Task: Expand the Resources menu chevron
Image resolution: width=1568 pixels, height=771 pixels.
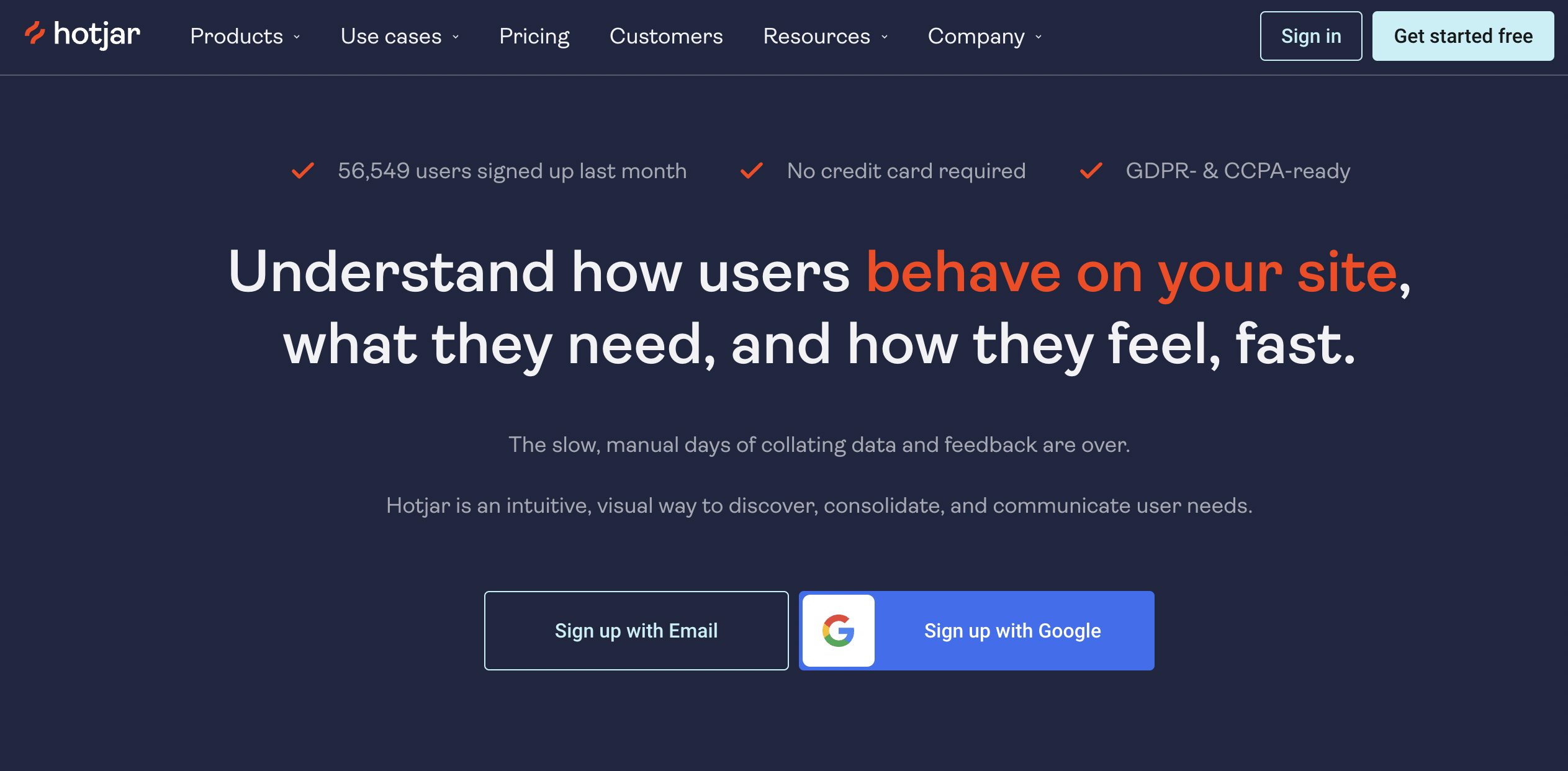Action: (x=885, y=37)
